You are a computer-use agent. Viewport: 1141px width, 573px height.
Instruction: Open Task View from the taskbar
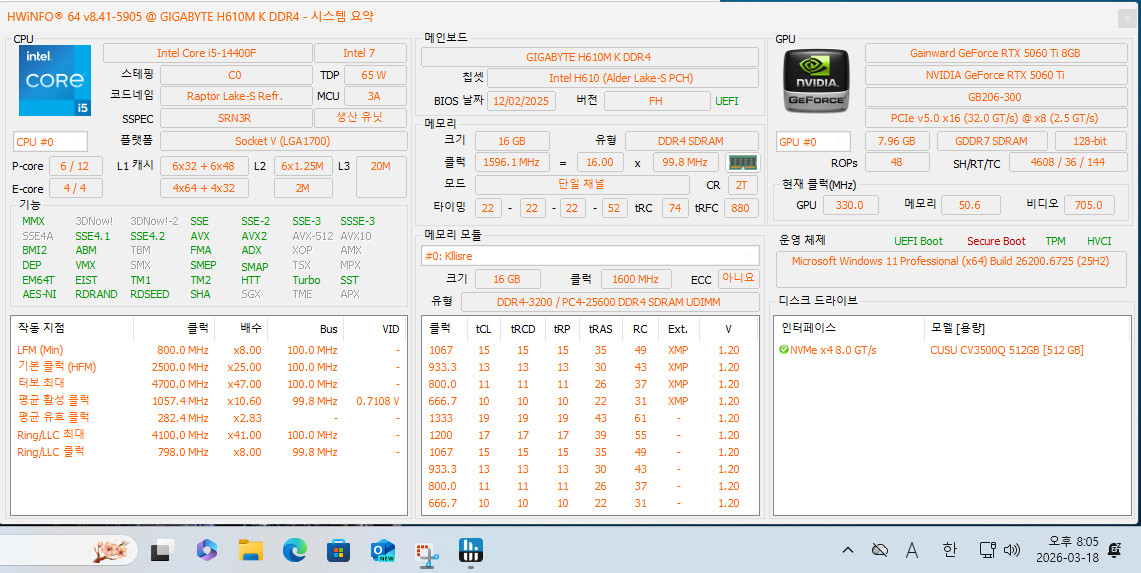click(161, 551)
